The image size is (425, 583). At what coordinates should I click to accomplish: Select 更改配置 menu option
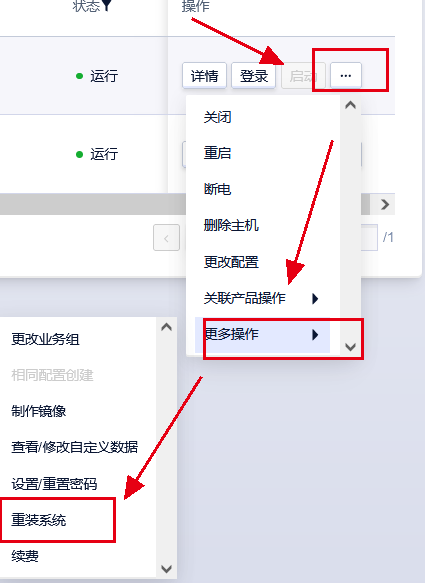[x=231, y=262]
